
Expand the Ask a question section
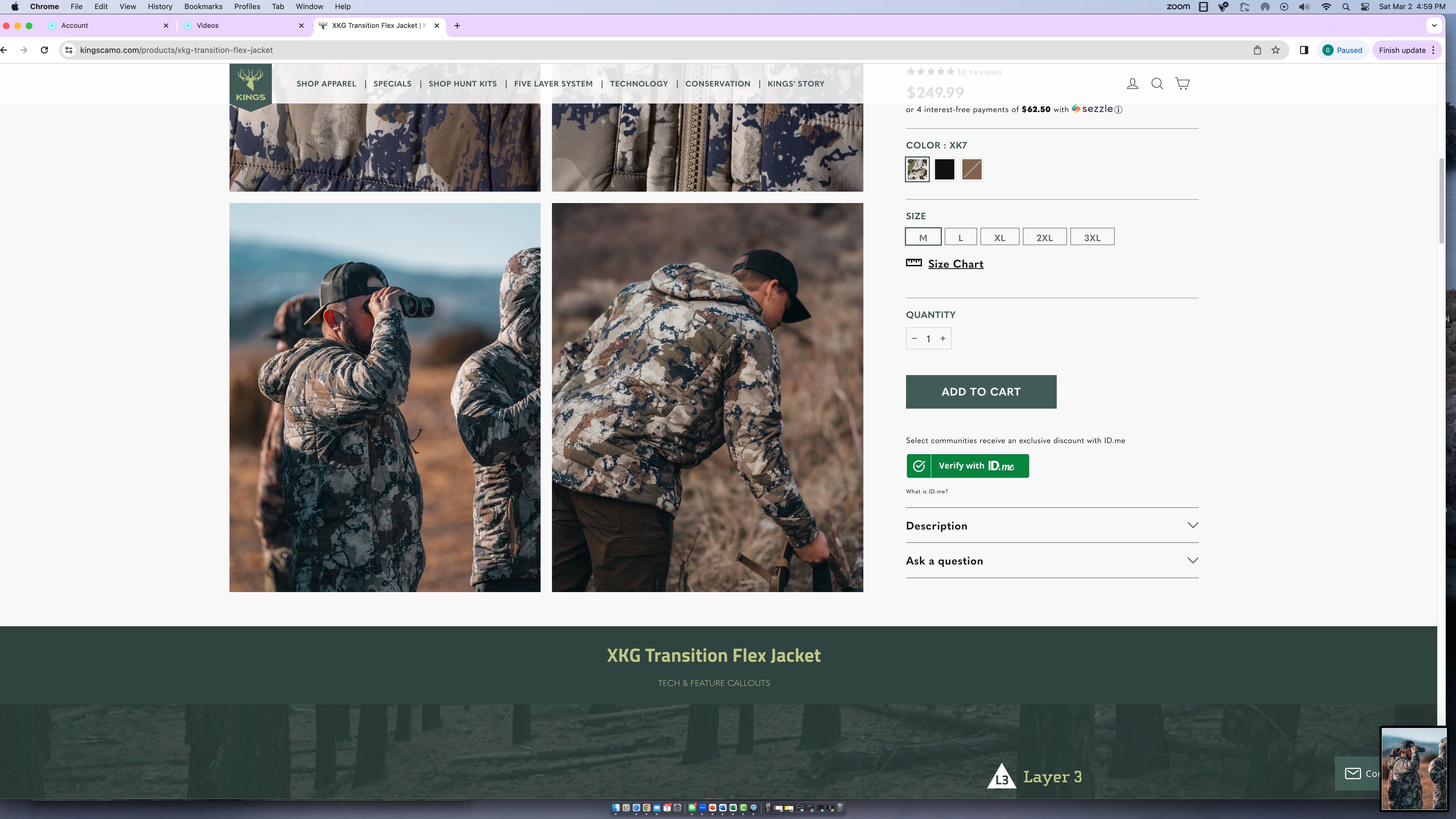tap(1051, 561)
